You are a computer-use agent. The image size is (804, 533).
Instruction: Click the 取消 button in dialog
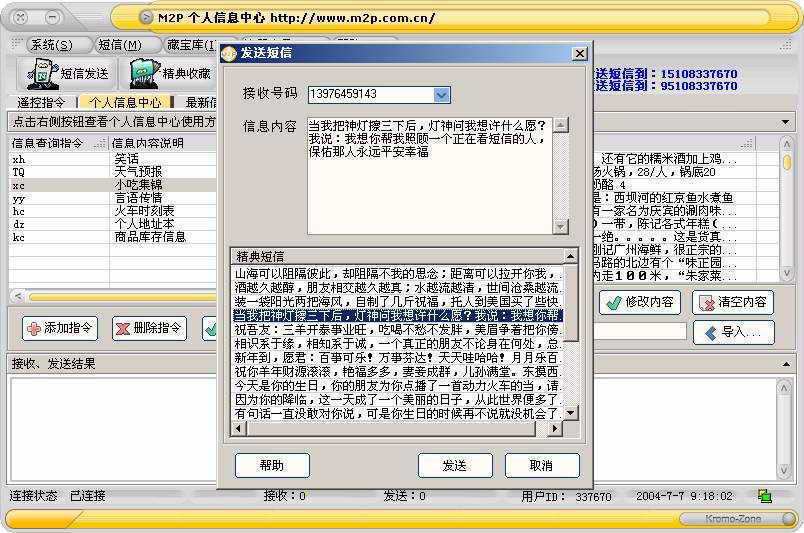click(x=541, y=465)
